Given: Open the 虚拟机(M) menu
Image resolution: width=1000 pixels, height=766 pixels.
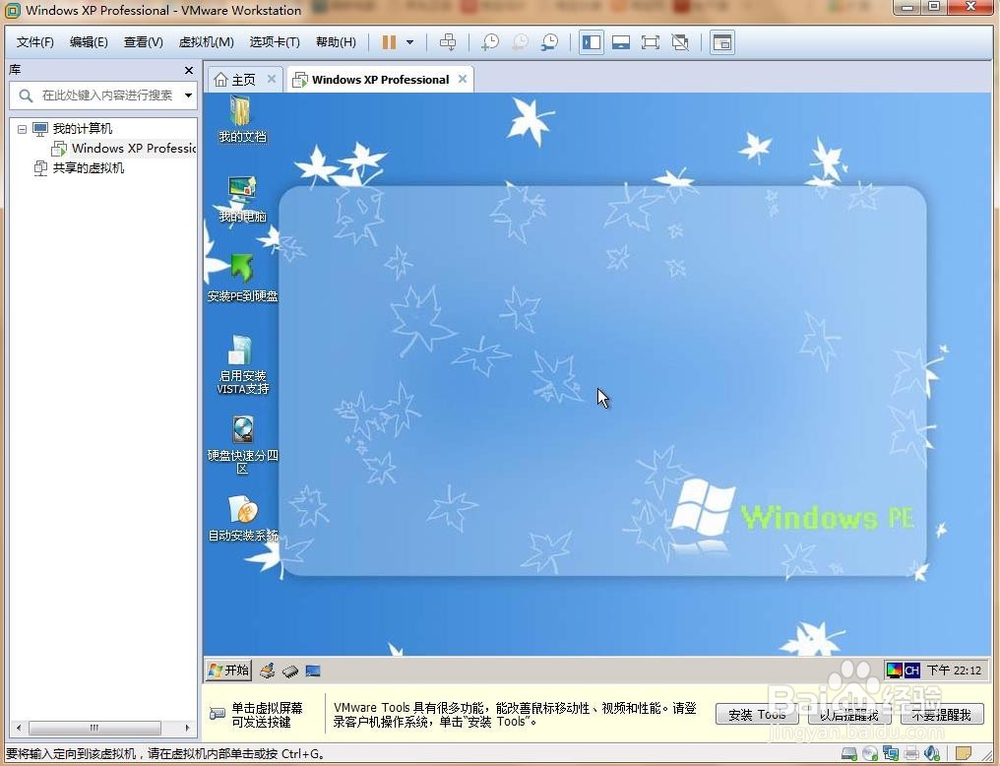Looking at the screenshot, I should (206, 42).
